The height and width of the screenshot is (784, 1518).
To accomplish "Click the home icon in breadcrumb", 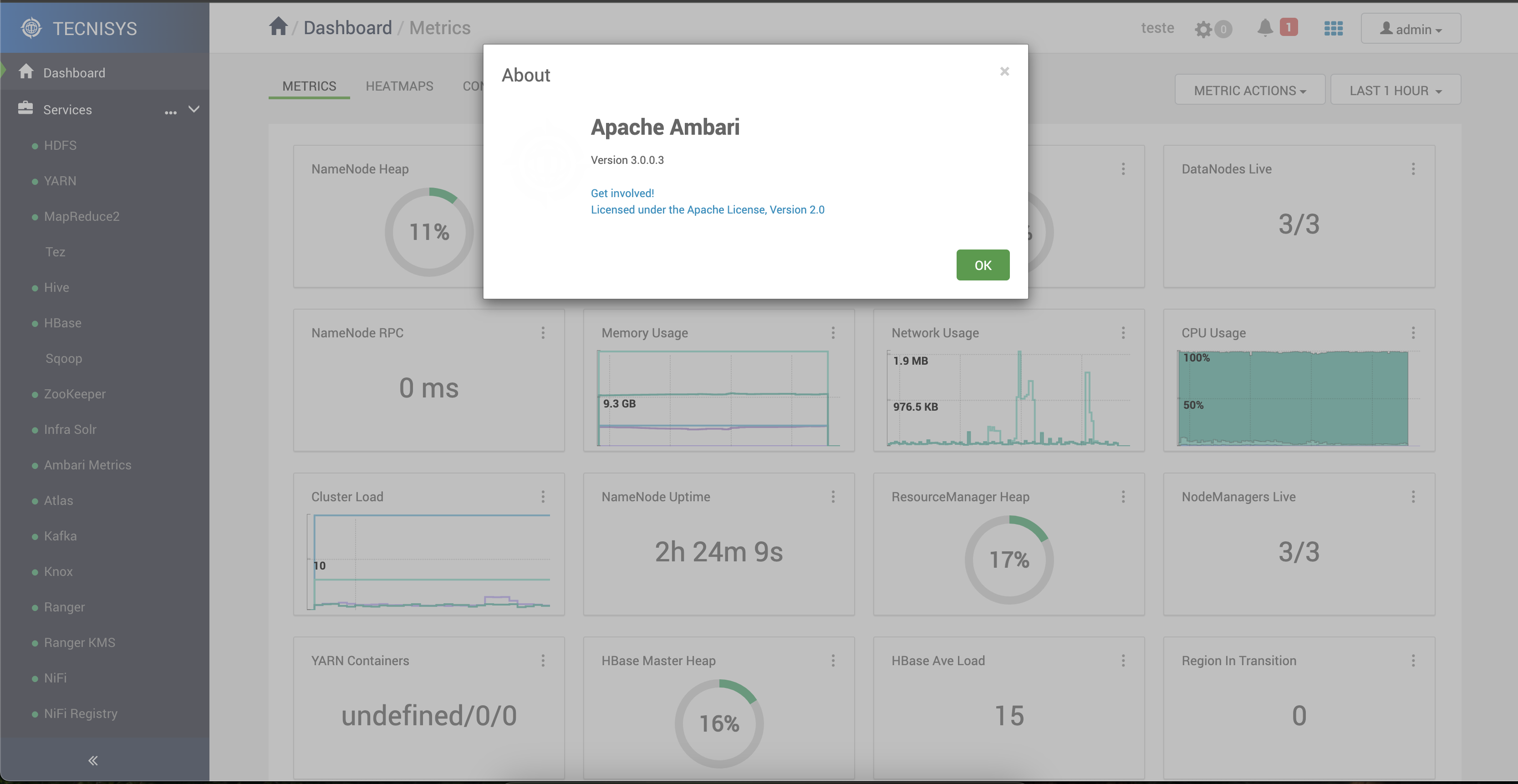I will pos(278,26).
